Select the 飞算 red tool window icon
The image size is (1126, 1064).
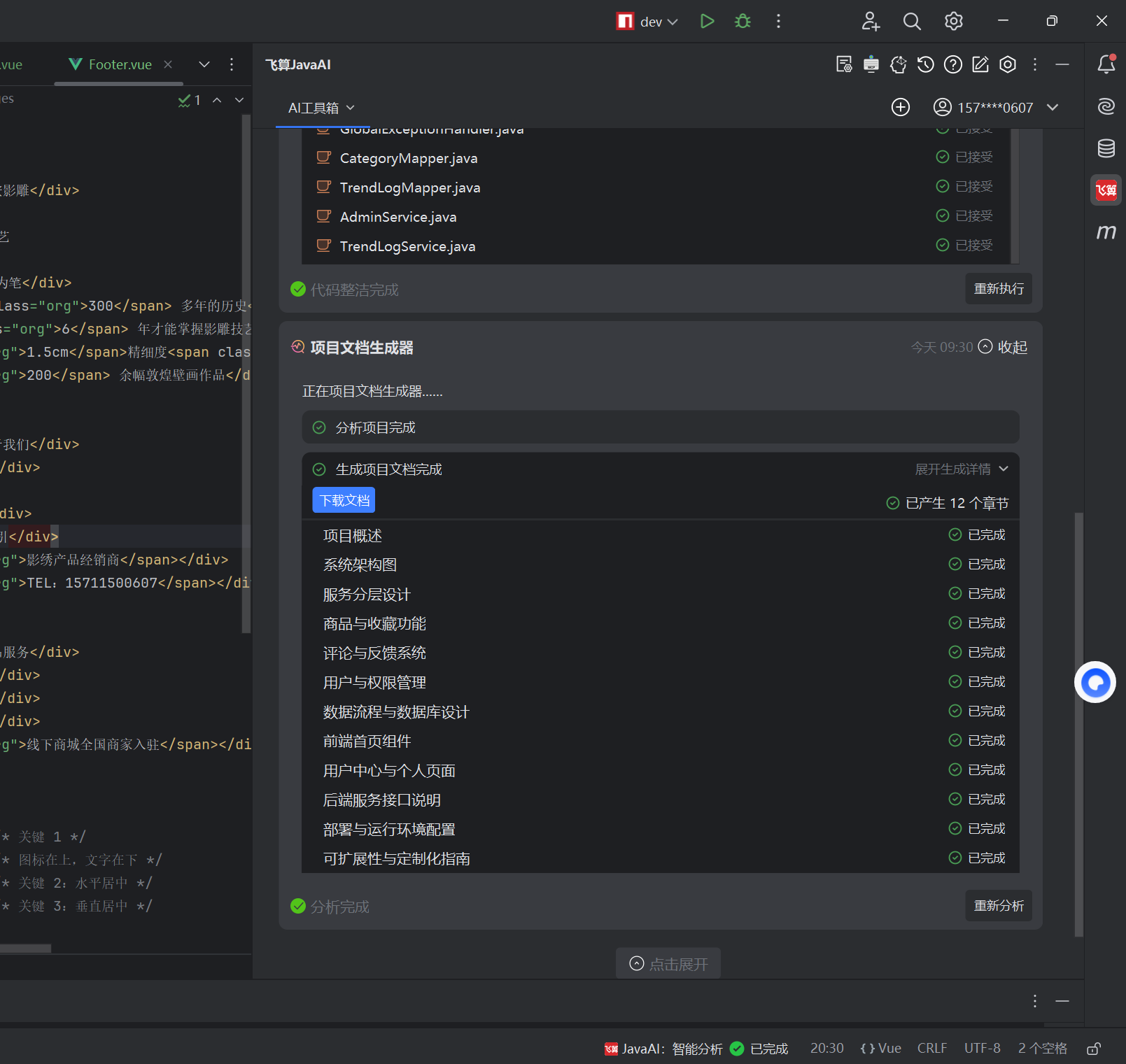(1106, 190)
